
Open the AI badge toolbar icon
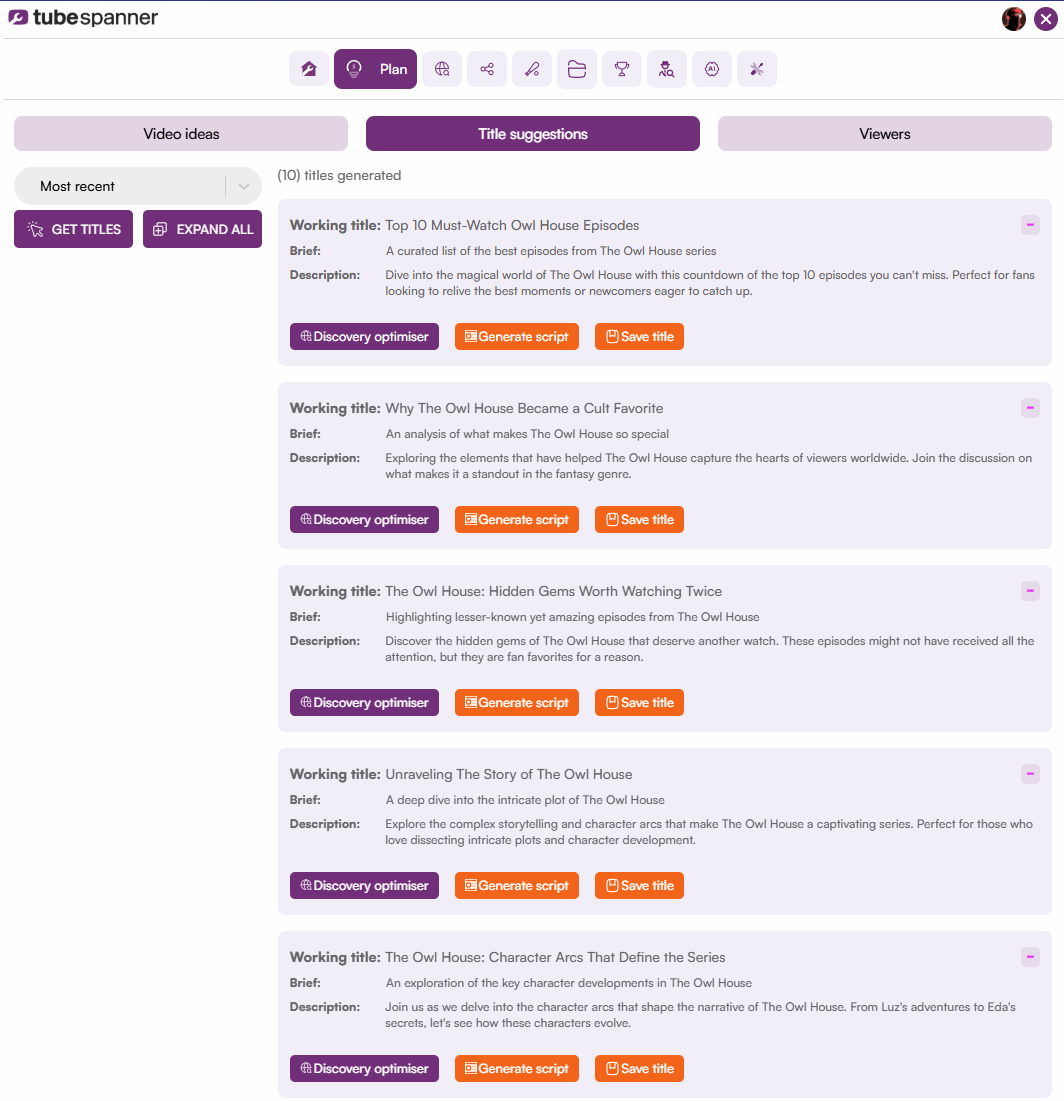(711, 69)
